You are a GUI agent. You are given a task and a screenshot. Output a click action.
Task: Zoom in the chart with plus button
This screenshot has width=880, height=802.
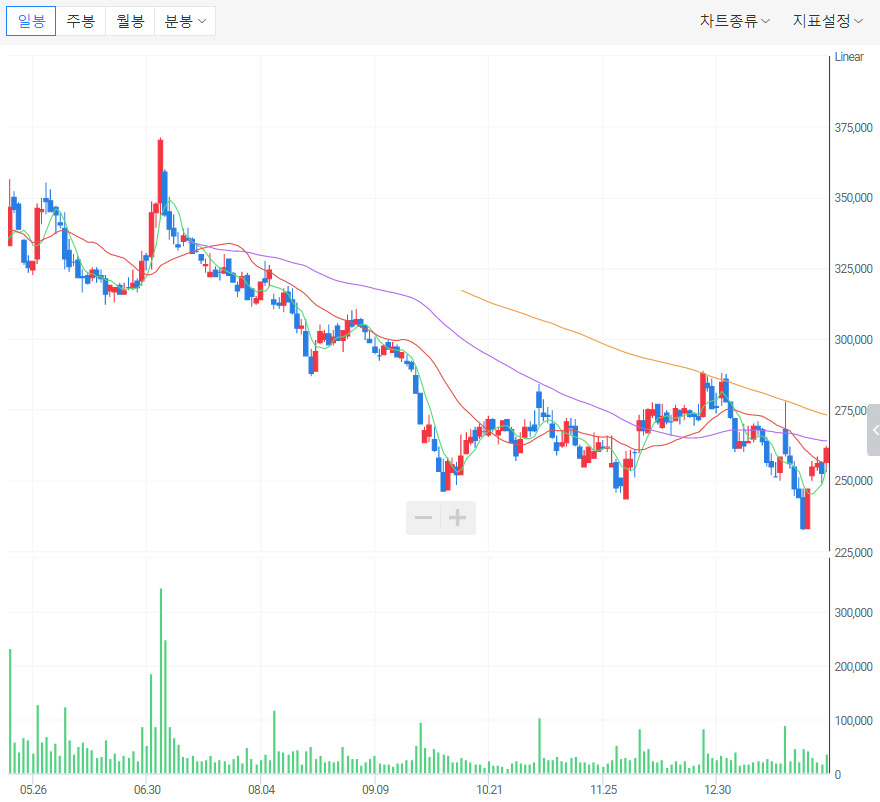458,517
